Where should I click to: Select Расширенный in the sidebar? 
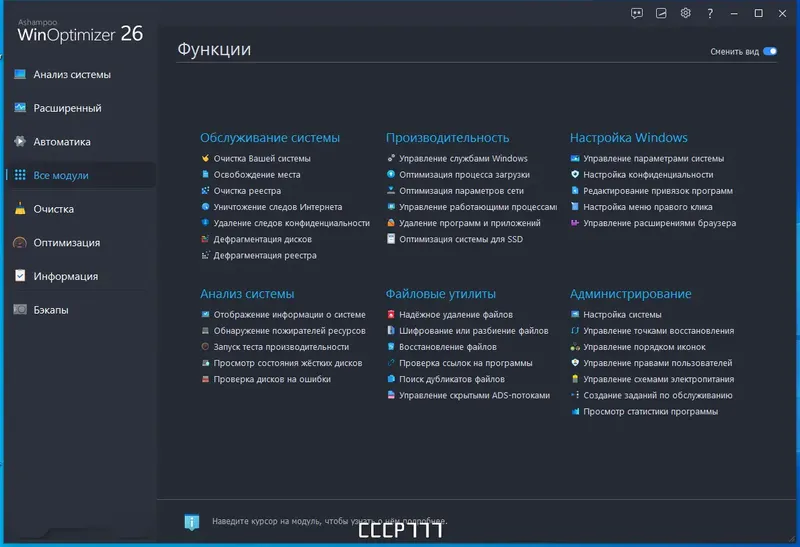(67, 108)
